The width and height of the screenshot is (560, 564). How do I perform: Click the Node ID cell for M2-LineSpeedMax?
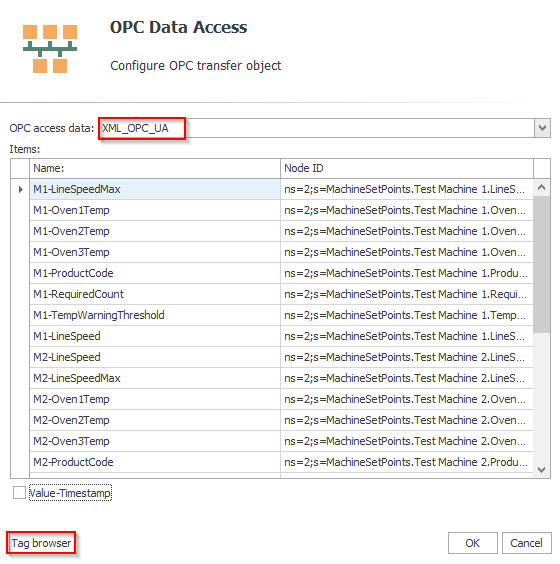pos(407,378)
